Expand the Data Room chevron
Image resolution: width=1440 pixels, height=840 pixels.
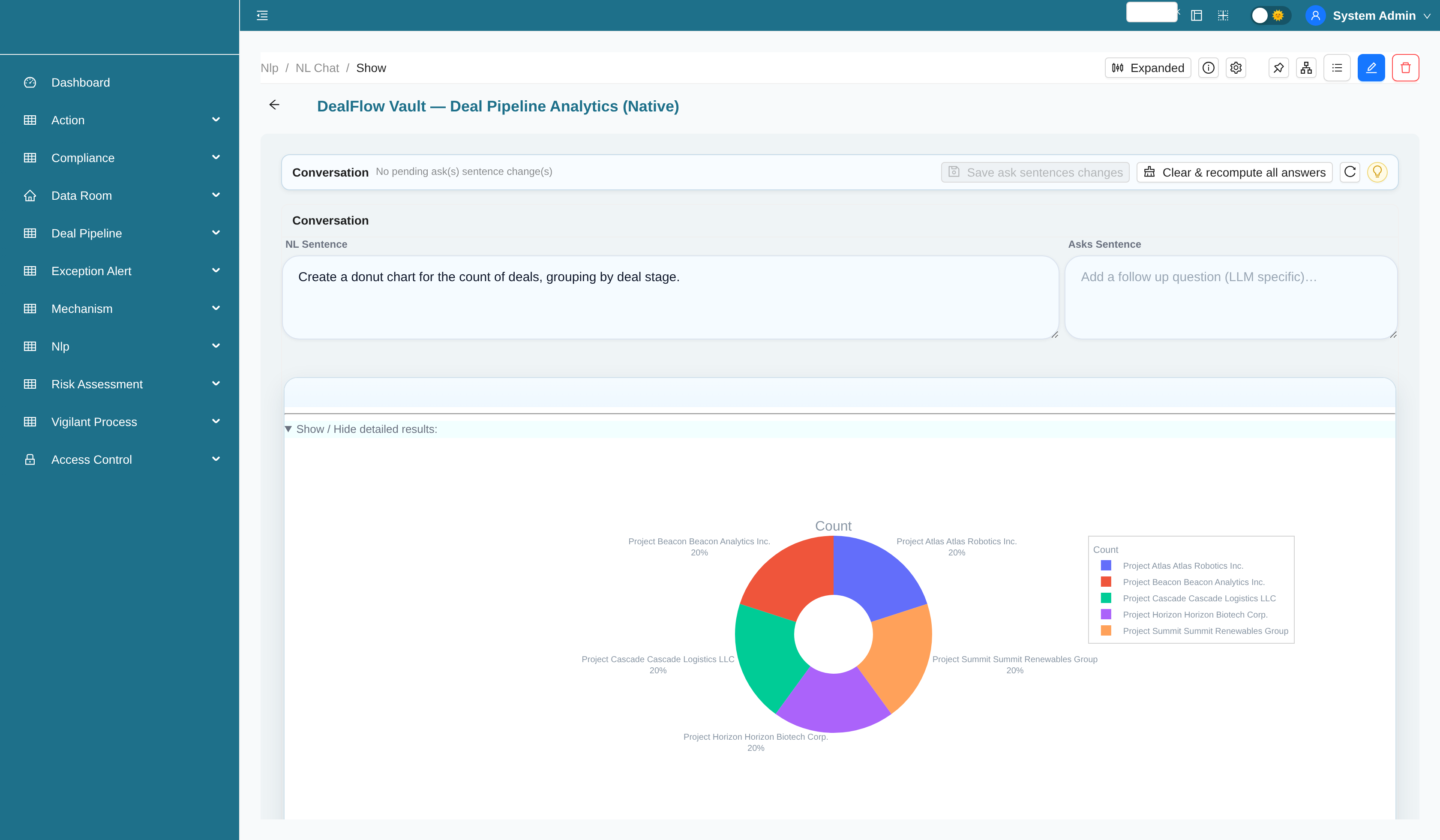coord(216,195)
